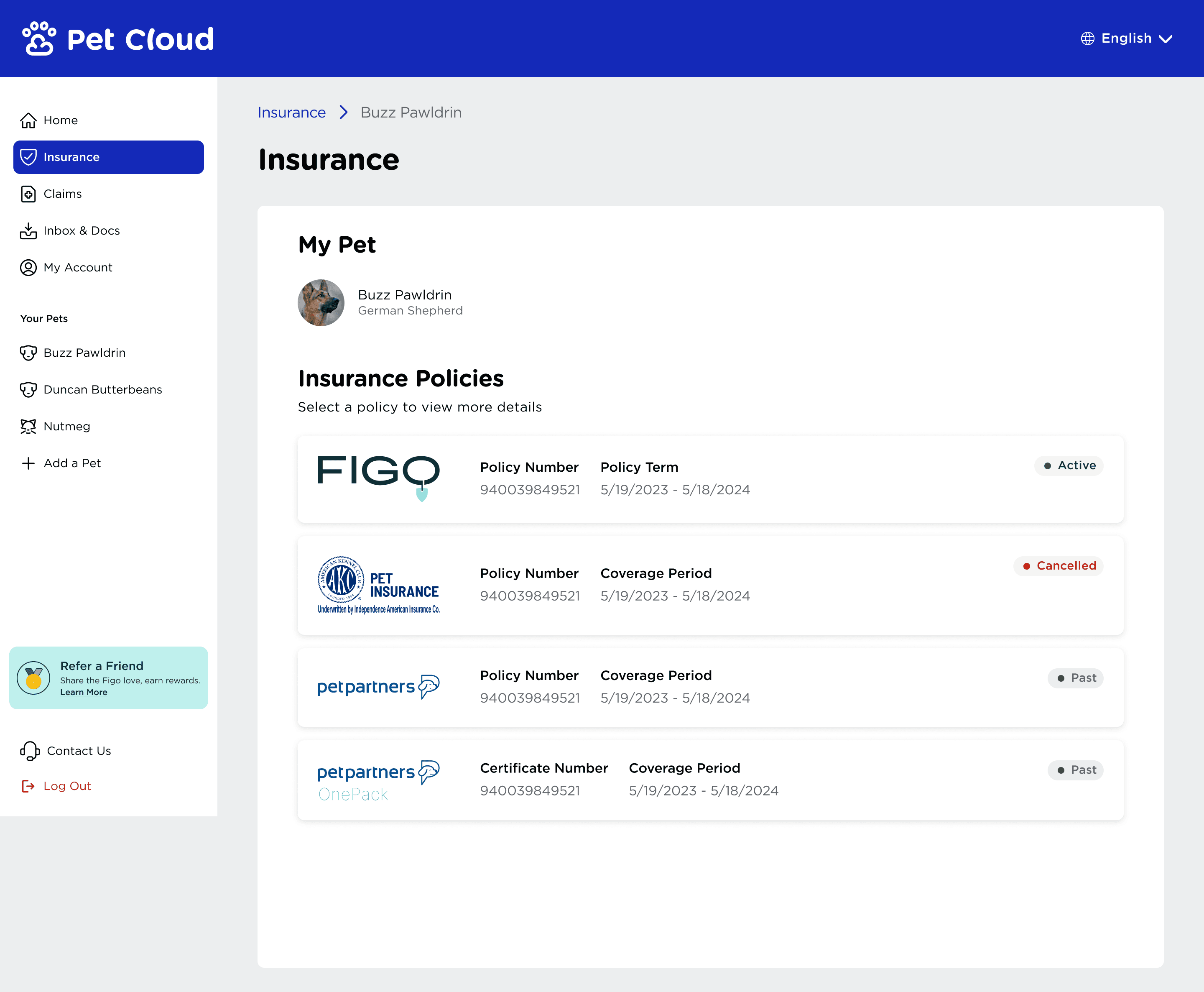Screen dimensions: 1204x992
Task: Click the breadcrumb chevron after Insurance
Action: coord(343,112)
